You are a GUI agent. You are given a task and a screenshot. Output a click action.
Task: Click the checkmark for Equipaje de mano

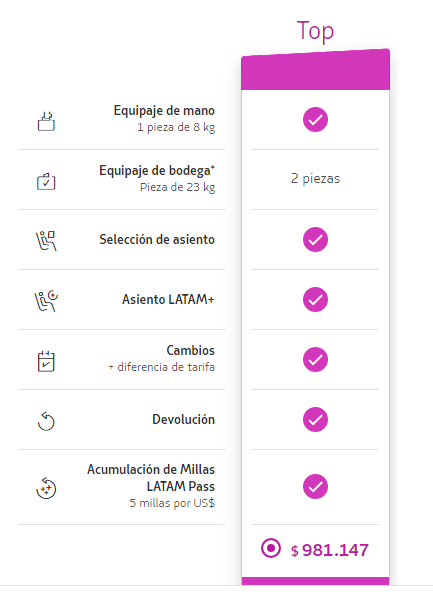point(315,120)
